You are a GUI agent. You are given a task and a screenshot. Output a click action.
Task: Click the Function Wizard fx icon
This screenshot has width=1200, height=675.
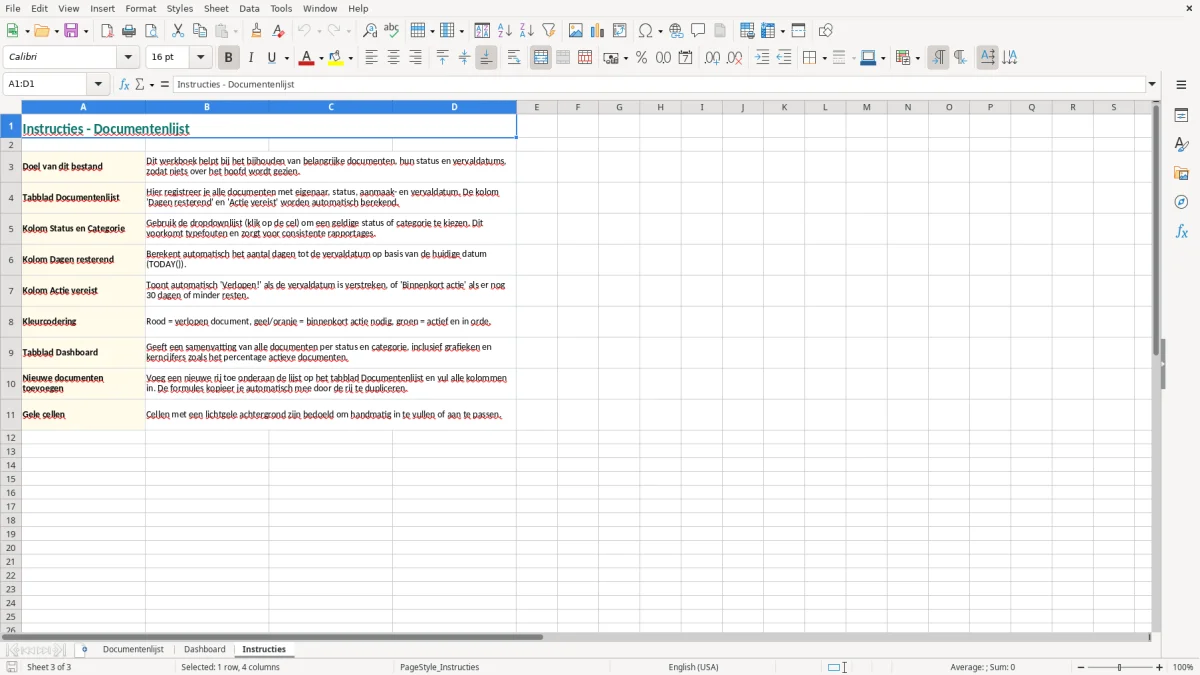coord(124,85)
